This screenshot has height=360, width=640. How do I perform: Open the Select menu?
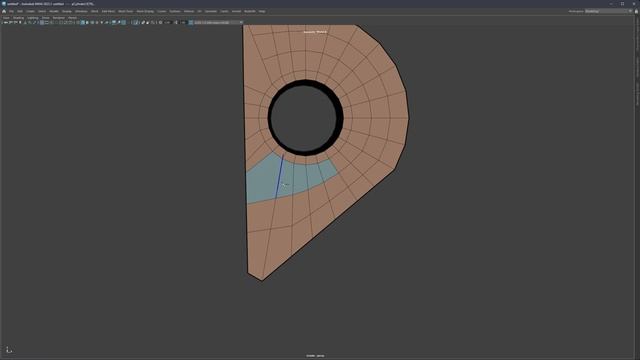(x=42, y=11)
